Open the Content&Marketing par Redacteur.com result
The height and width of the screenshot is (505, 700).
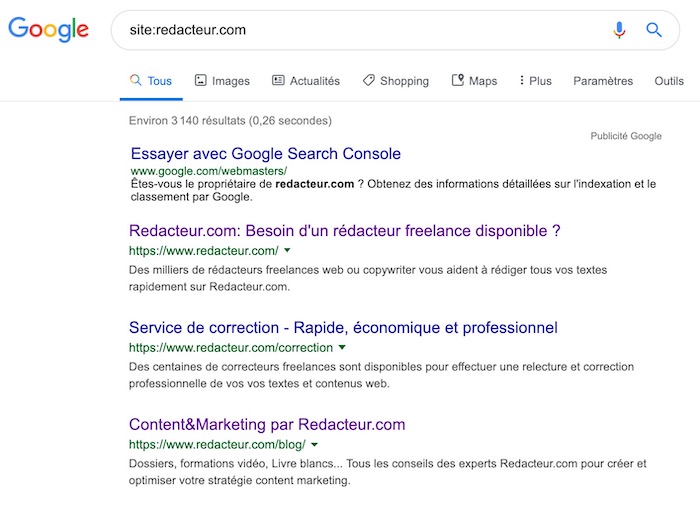click(x=267, y=424)
